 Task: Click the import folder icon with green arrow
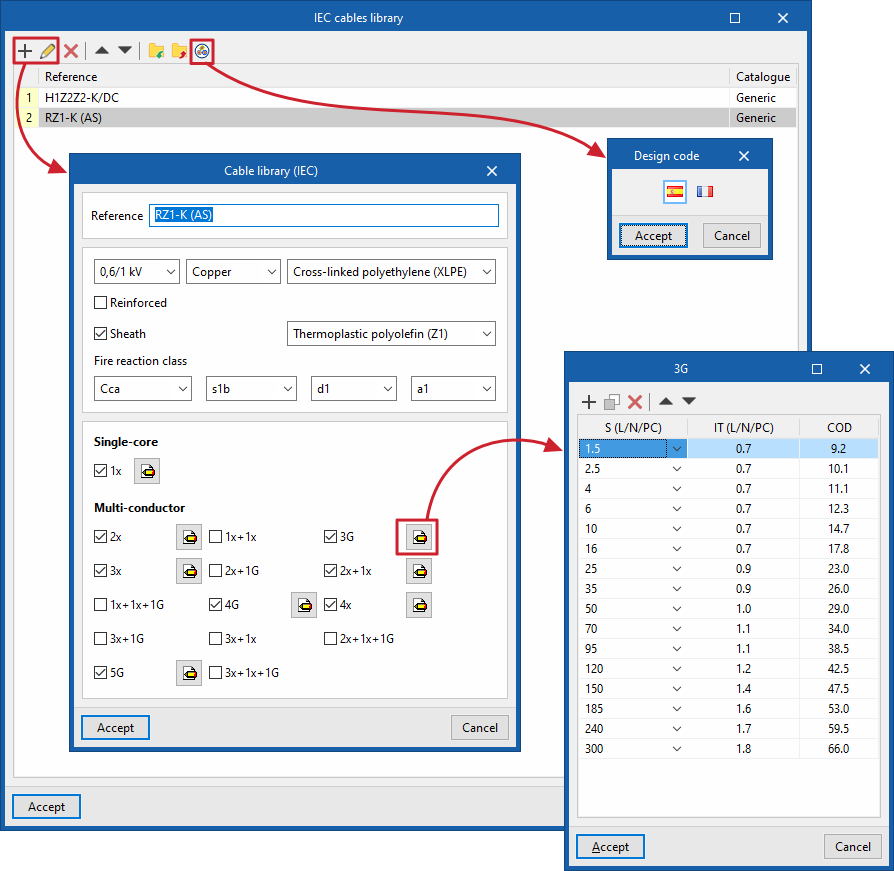click(156, 51)
